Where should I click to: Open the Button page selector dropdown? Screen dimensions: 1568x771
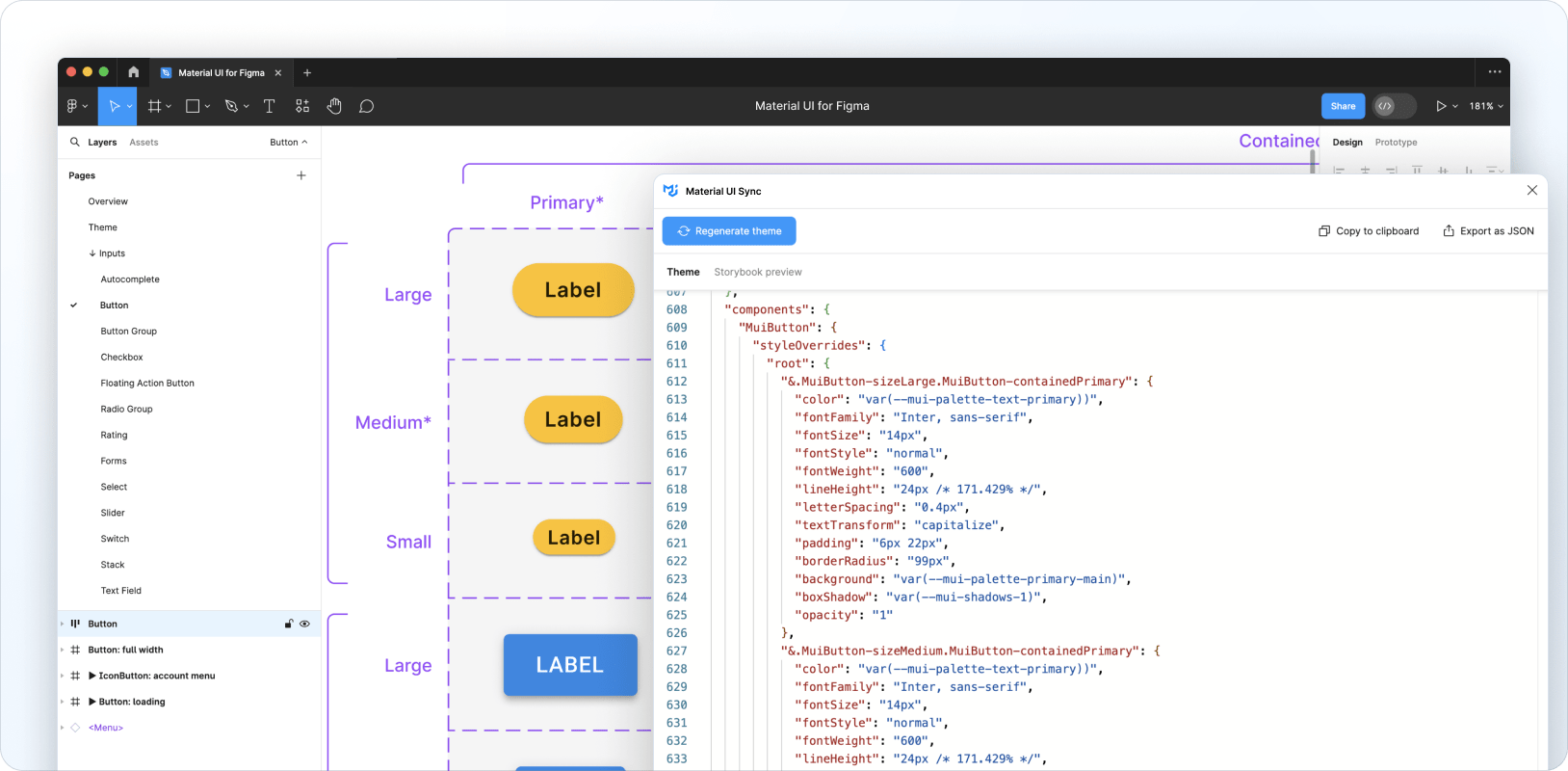tap(288, 142)
